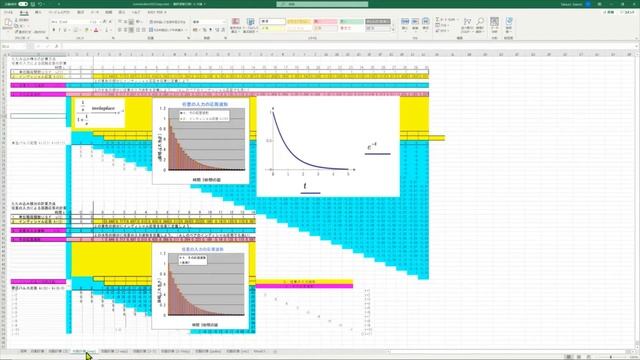Viewport: 640px width, 360px height.
Task: Click the fill color bucket icon
Action: coord(86,30)
